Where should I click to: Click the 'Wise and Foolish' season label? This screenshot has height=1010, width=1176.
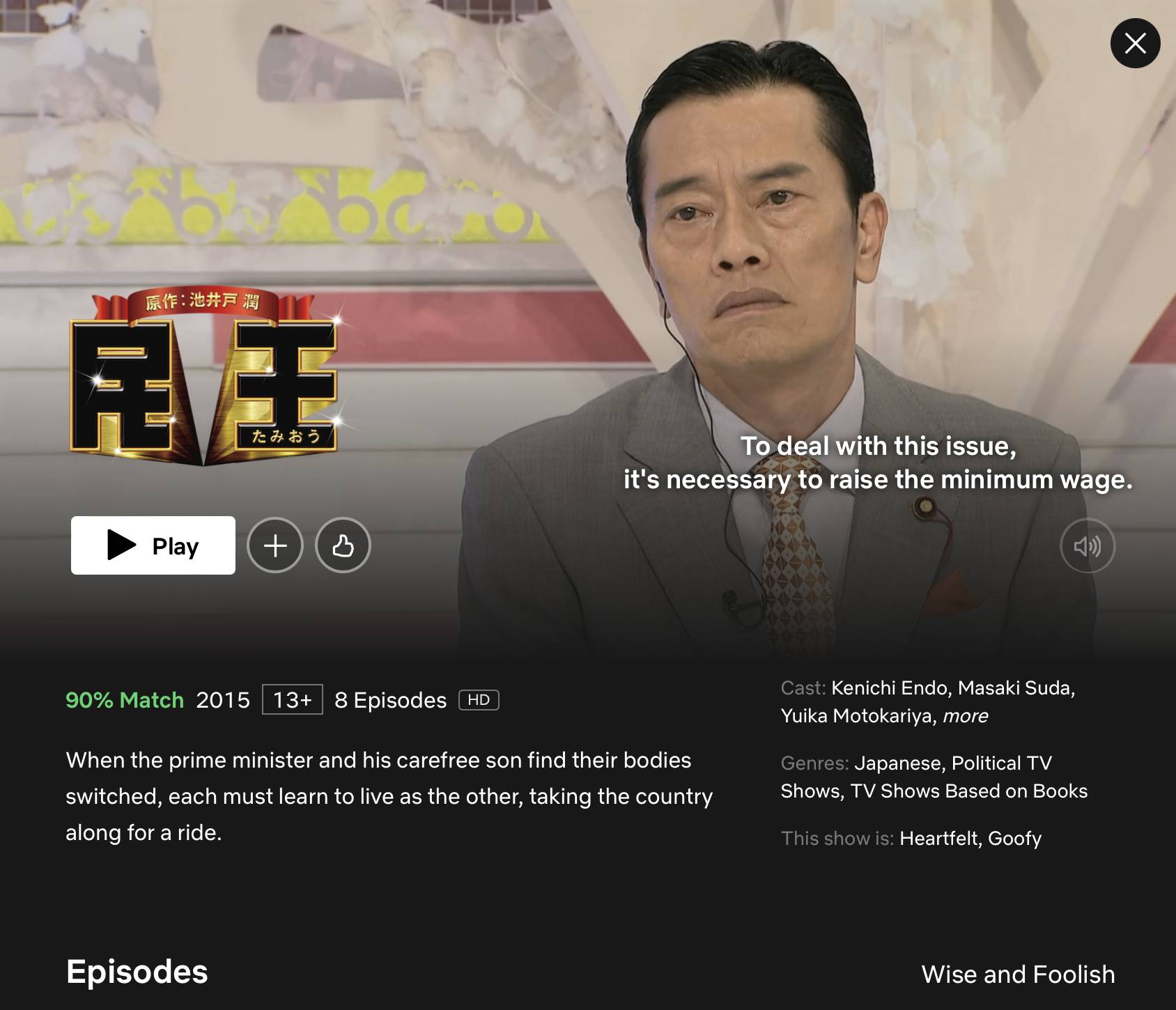coord(1018,974)
